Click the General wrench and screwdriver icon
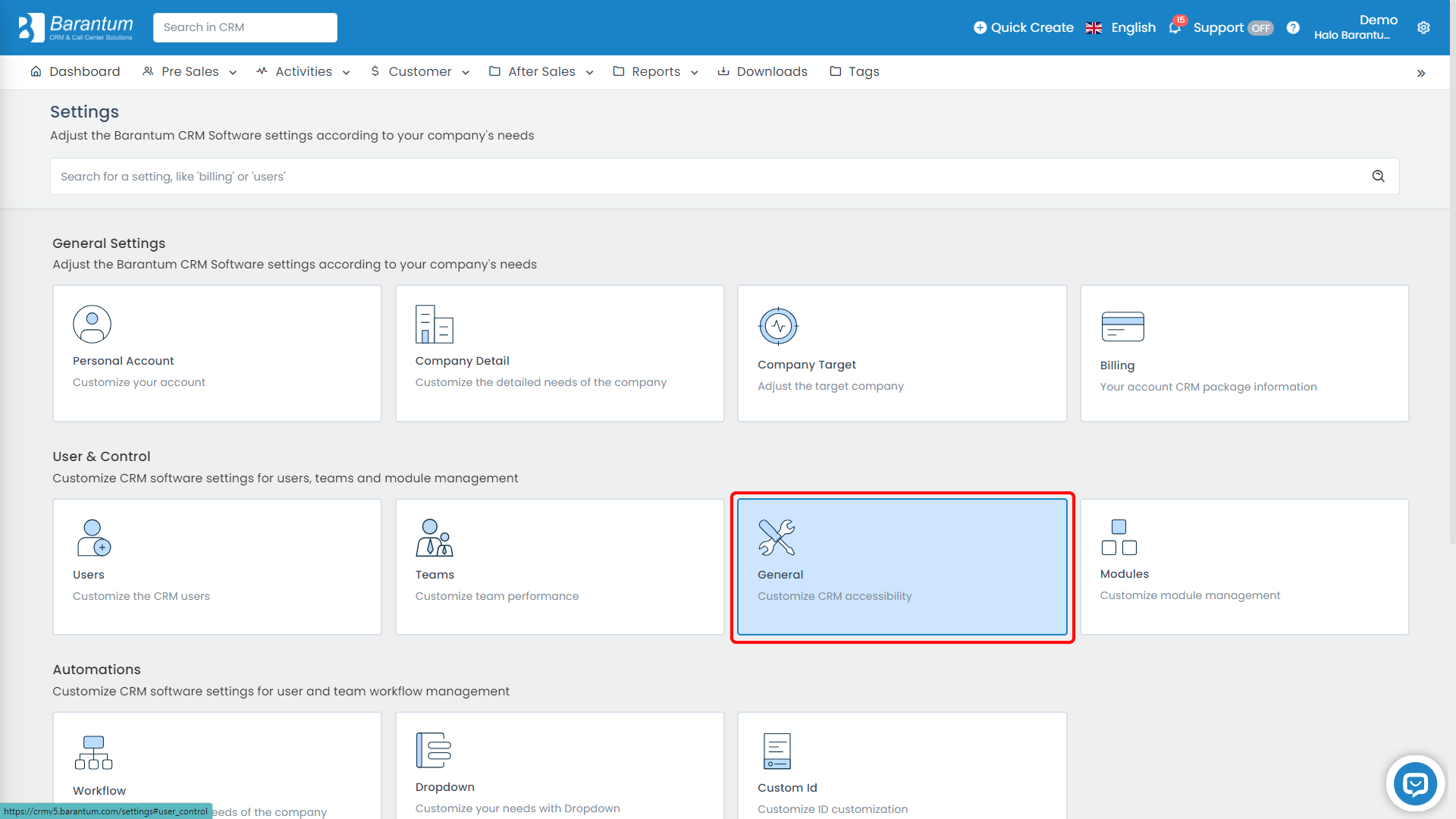The image size is (1456, 819). tap(777, 538)
